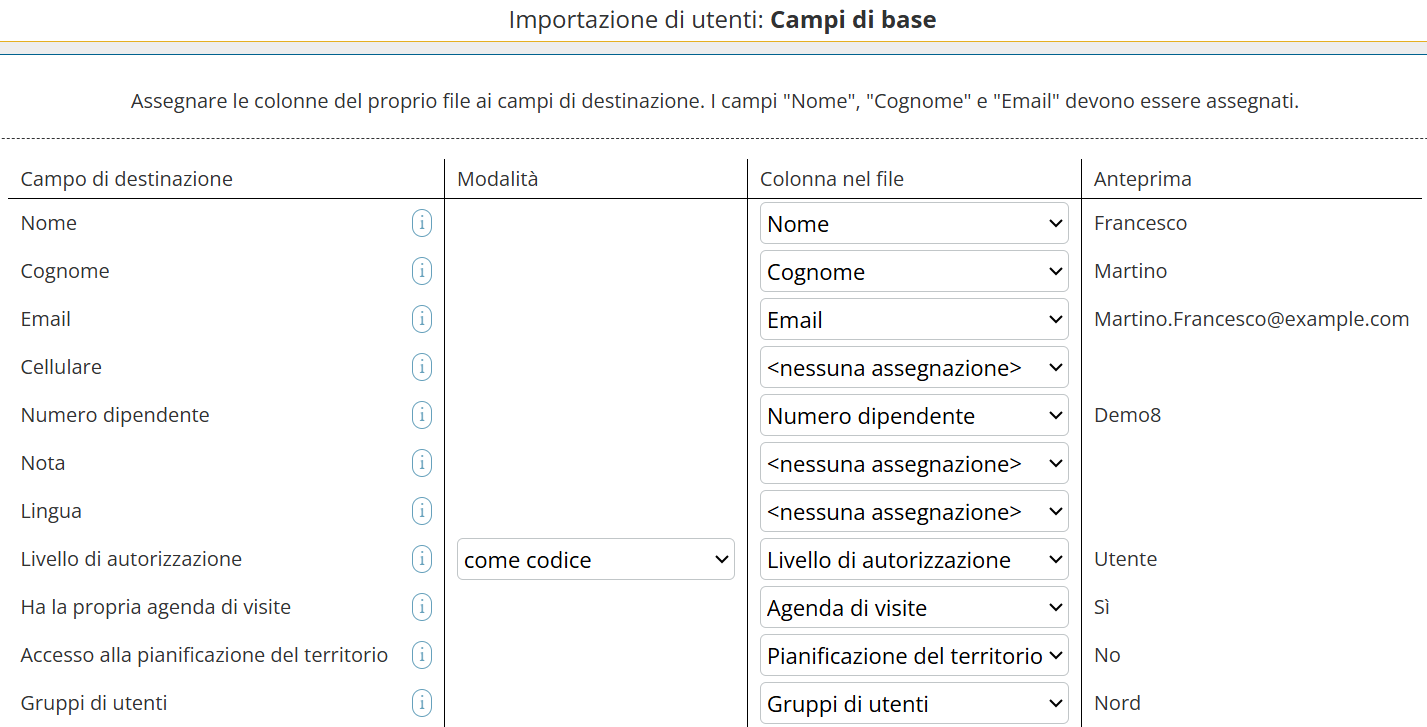Open the info icon for Email
Viewport: 1427px width, 727px height.
pyautogui.click(x=422, y=319)
